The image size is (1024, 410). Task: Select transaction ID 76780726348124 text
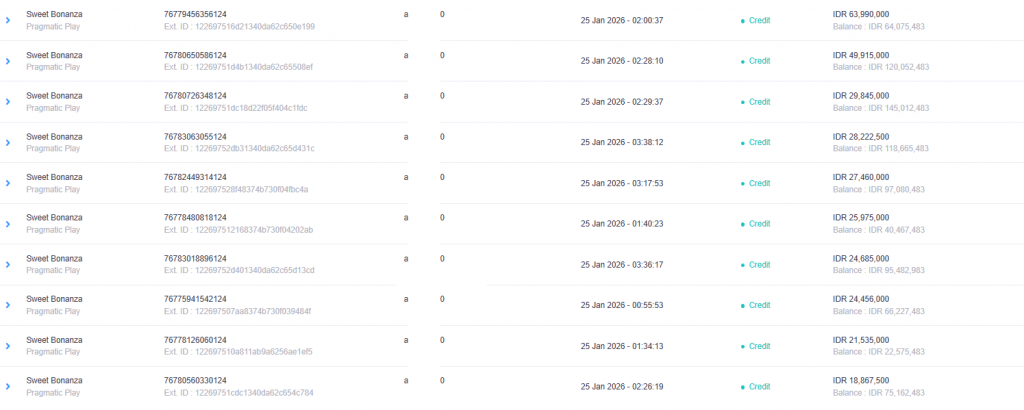(x=195, y=96)
